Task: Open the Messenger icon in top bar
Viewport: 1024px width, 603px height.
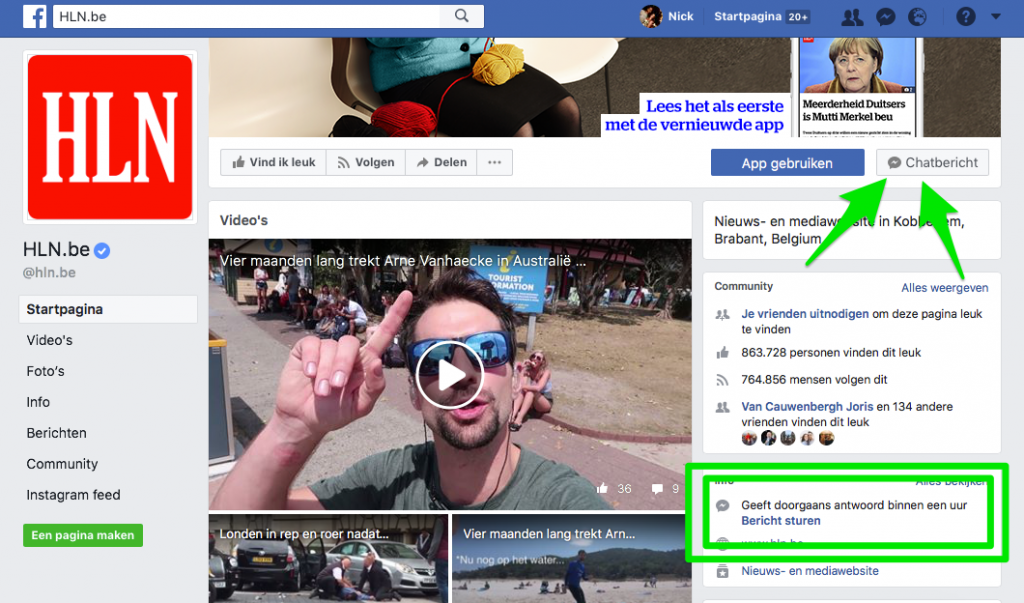Action: click(x=886, y=17)
